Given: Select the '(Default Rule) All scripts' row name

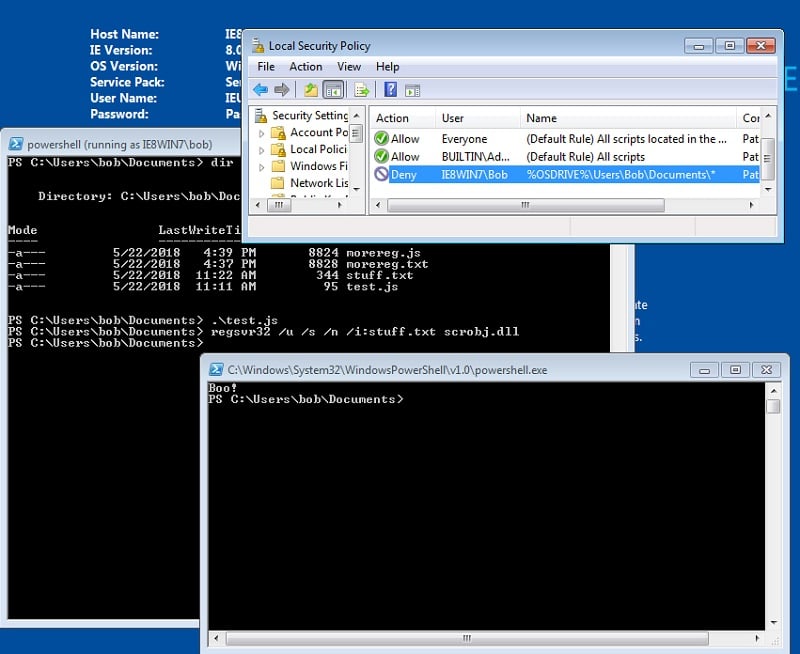Looking at the screenshot, I should click(x=586, y=157).
